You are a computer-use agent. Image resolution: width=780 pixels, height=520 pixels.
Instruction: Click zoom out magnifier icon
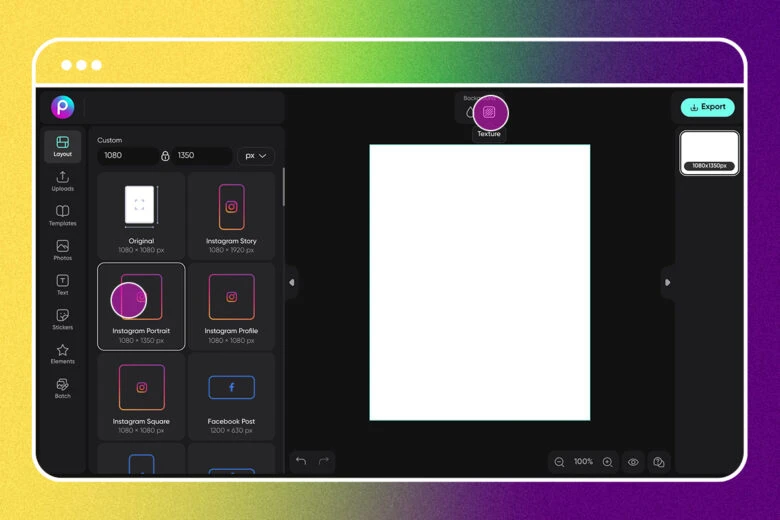pyautogui.click(x=559, y=462)
